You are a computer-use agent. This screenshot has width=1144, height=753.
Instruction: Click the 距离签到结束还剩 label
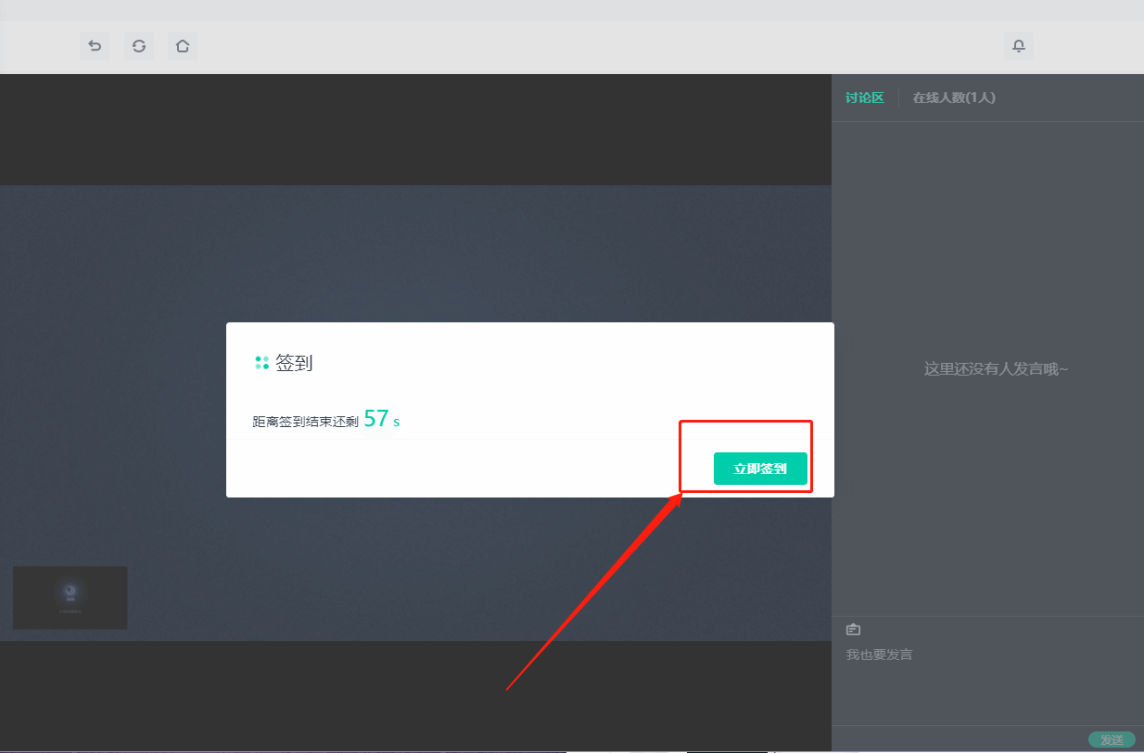305,422
